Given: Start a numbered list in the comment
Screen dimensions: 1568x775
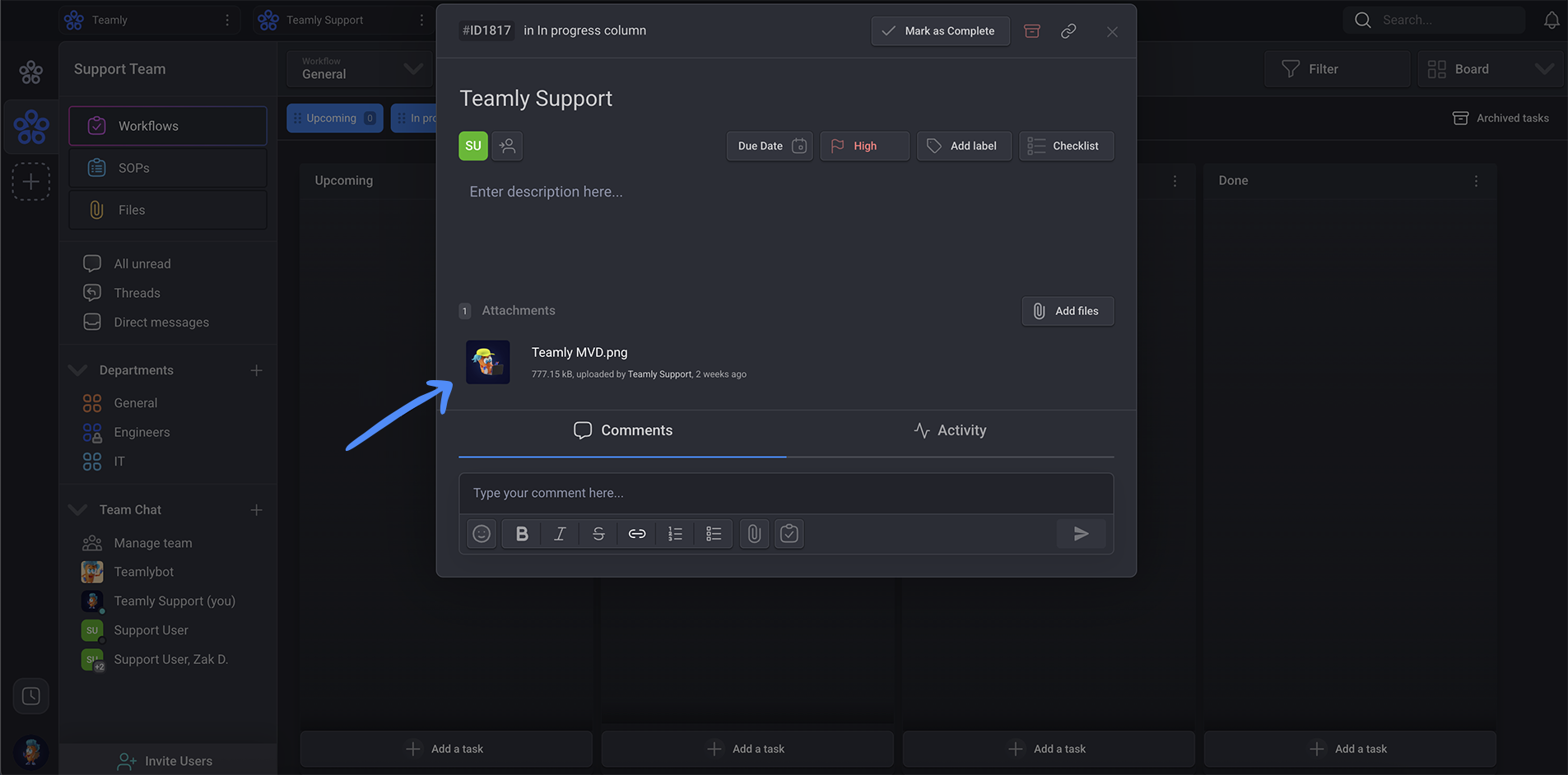Looking at the screenshot, I should coord(675,534).
